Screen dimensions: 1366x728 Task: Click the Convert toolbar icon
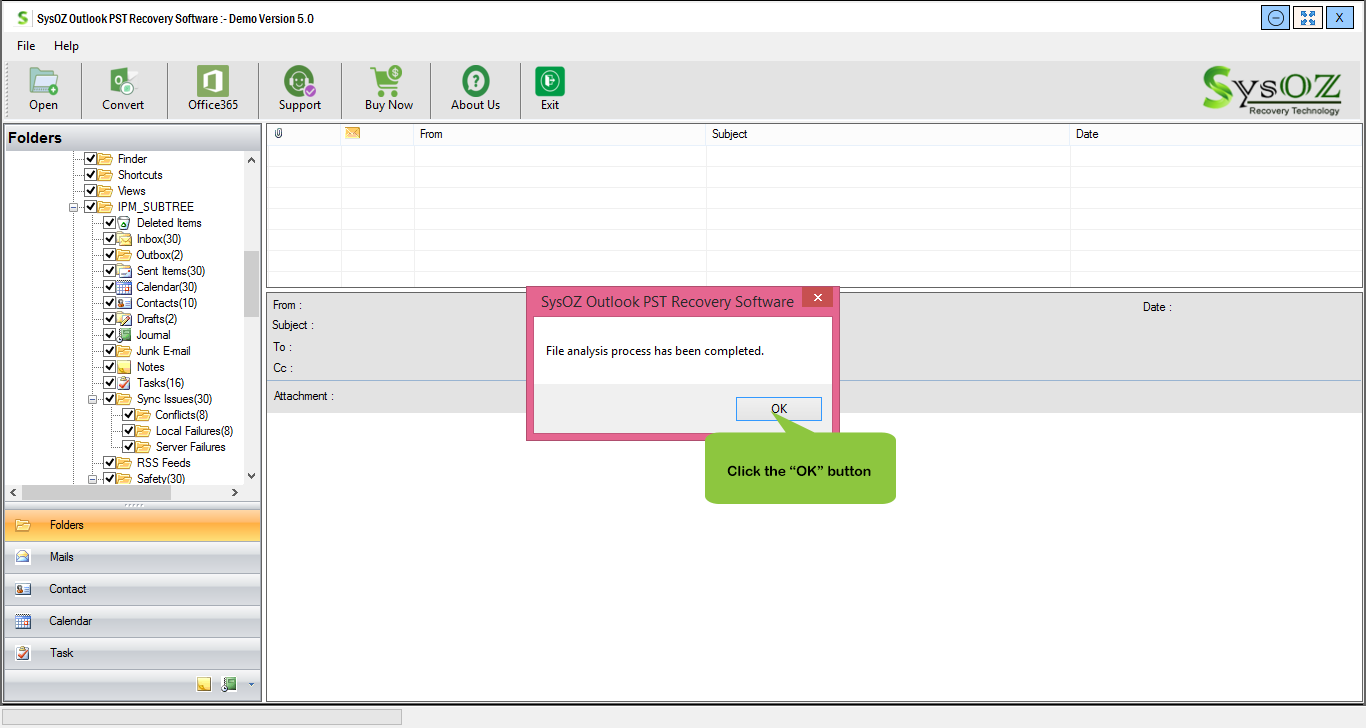click(123, 81)
